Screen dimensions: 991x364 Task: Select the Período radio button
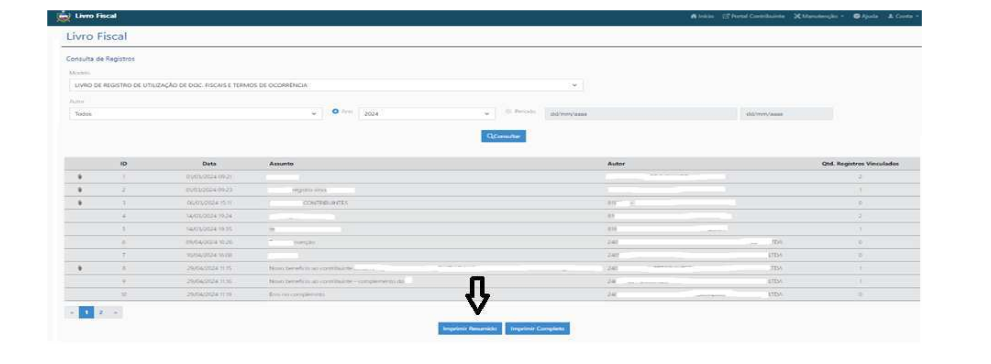click(x=508, y=111)
